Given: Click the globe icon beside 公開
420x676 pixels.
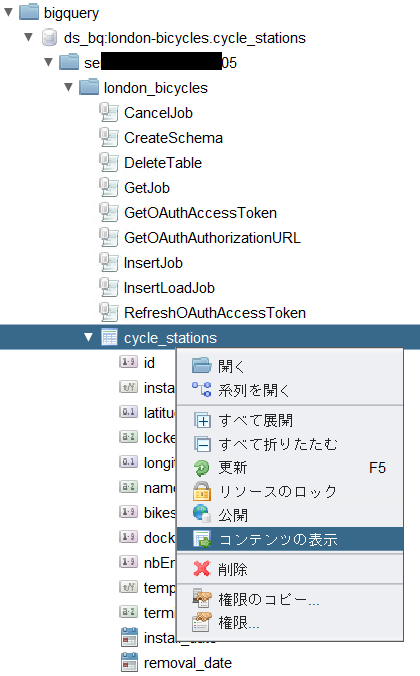Looking at the screenshot, I should tap(201, 514).
